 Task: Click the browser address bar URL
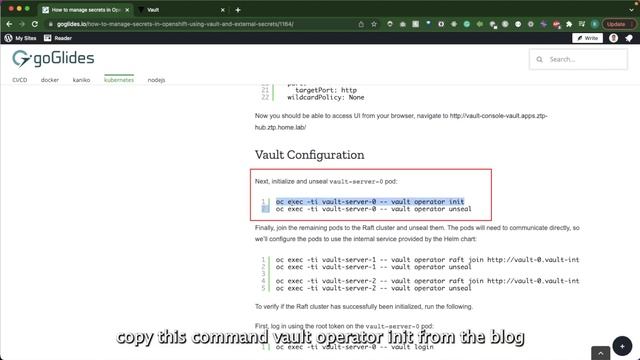[x=175, y=24]
